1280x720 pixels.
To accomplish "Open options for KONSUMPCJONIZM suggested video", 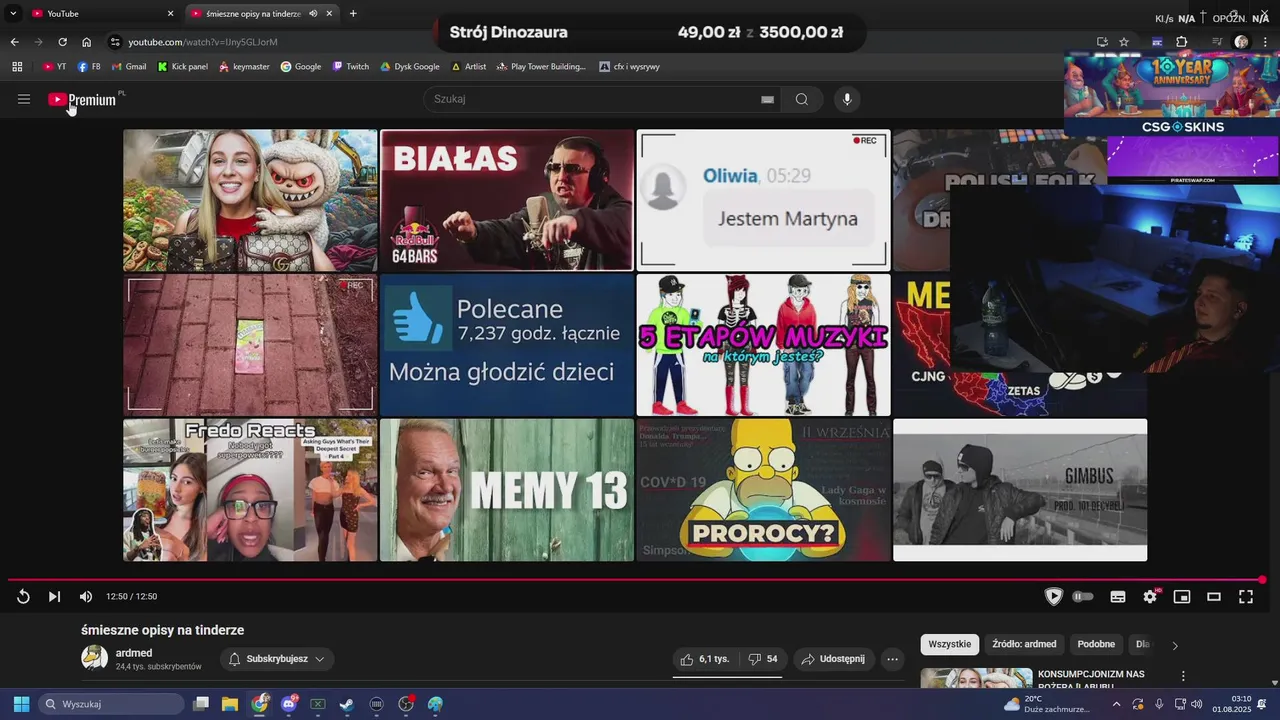I will click(x=1183, y=677).
